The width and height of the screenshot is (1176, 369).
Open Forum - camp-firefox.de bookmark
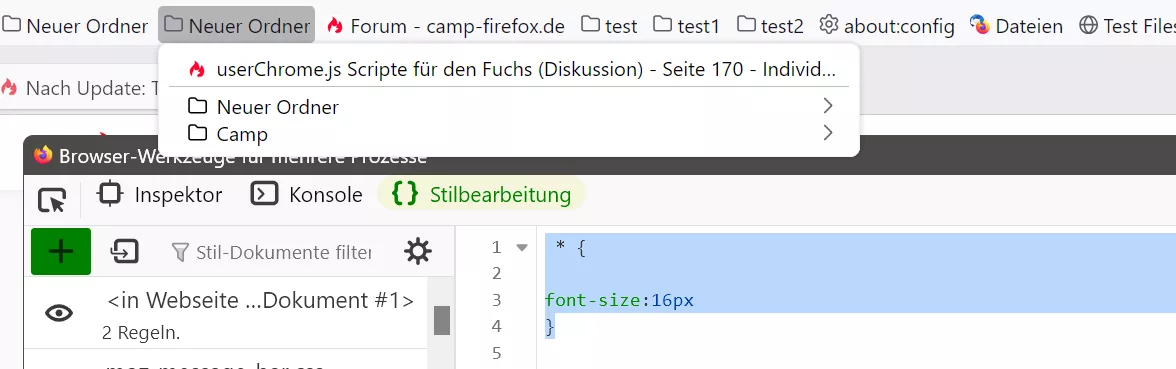pos(446,26)
